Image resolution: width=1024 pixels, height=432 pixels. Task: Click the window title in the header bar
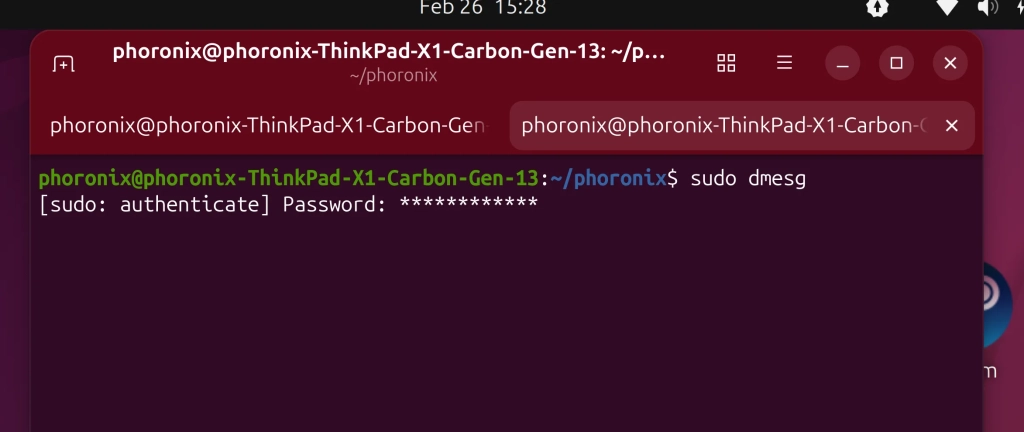click(x=388, y=52)
